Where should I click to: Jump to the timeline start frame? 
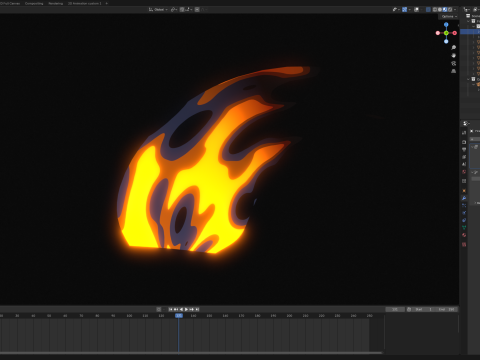(x=171, y=309)
